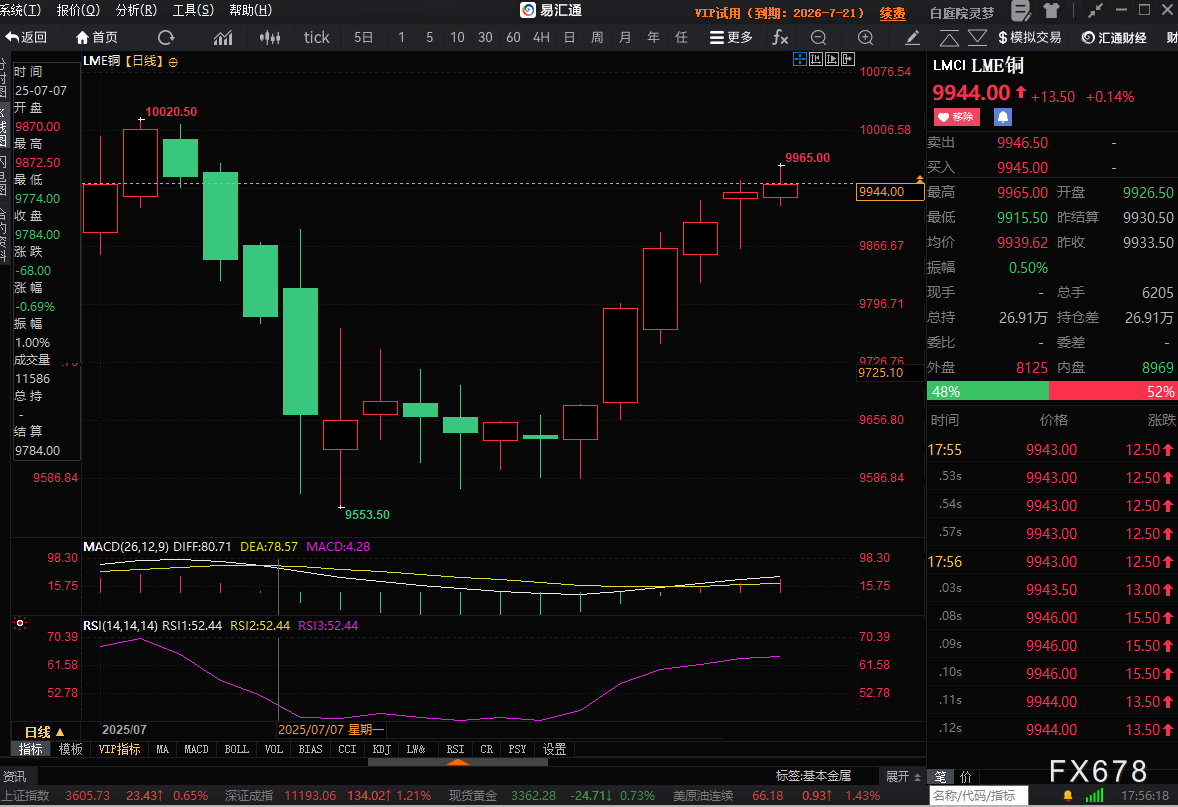Select the 4H timeframe period
This screenshot has height=807, width=1178.
(x=541, y=37)
